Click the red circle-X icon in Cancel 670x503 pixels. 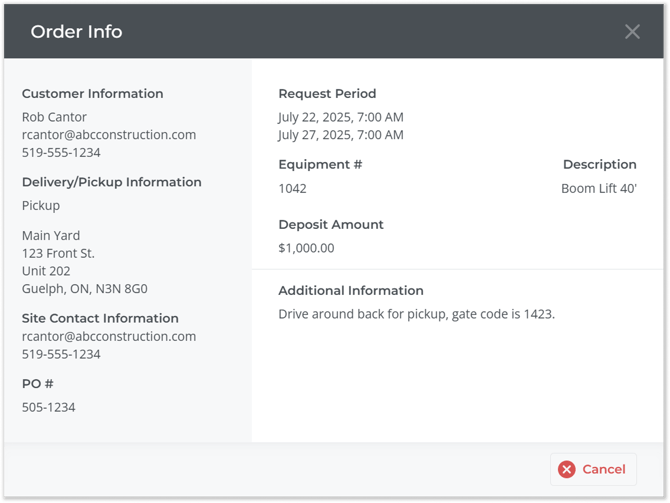tap(567, 469)
